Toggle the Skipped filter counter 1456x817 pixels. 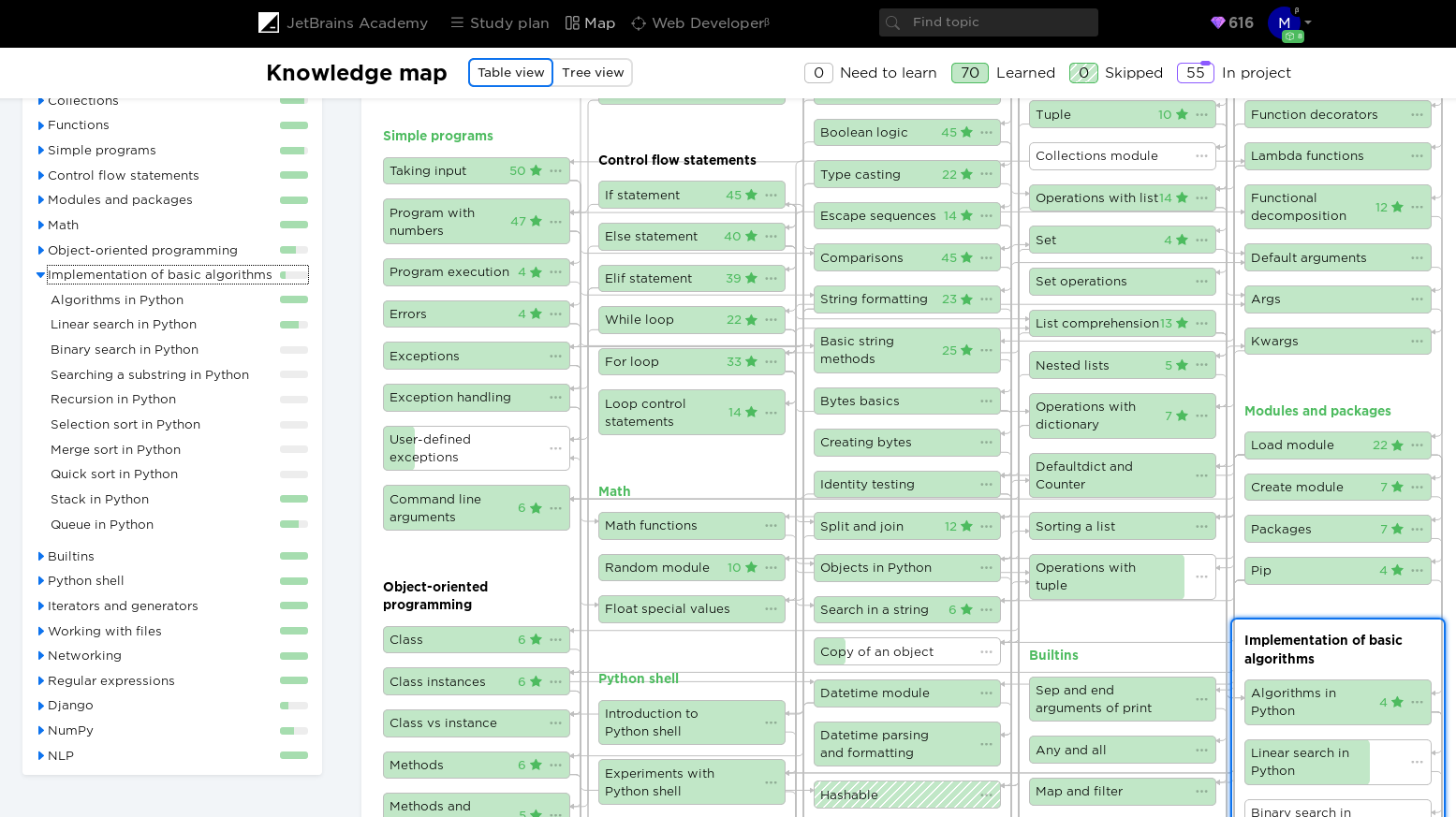[1083, 72]
